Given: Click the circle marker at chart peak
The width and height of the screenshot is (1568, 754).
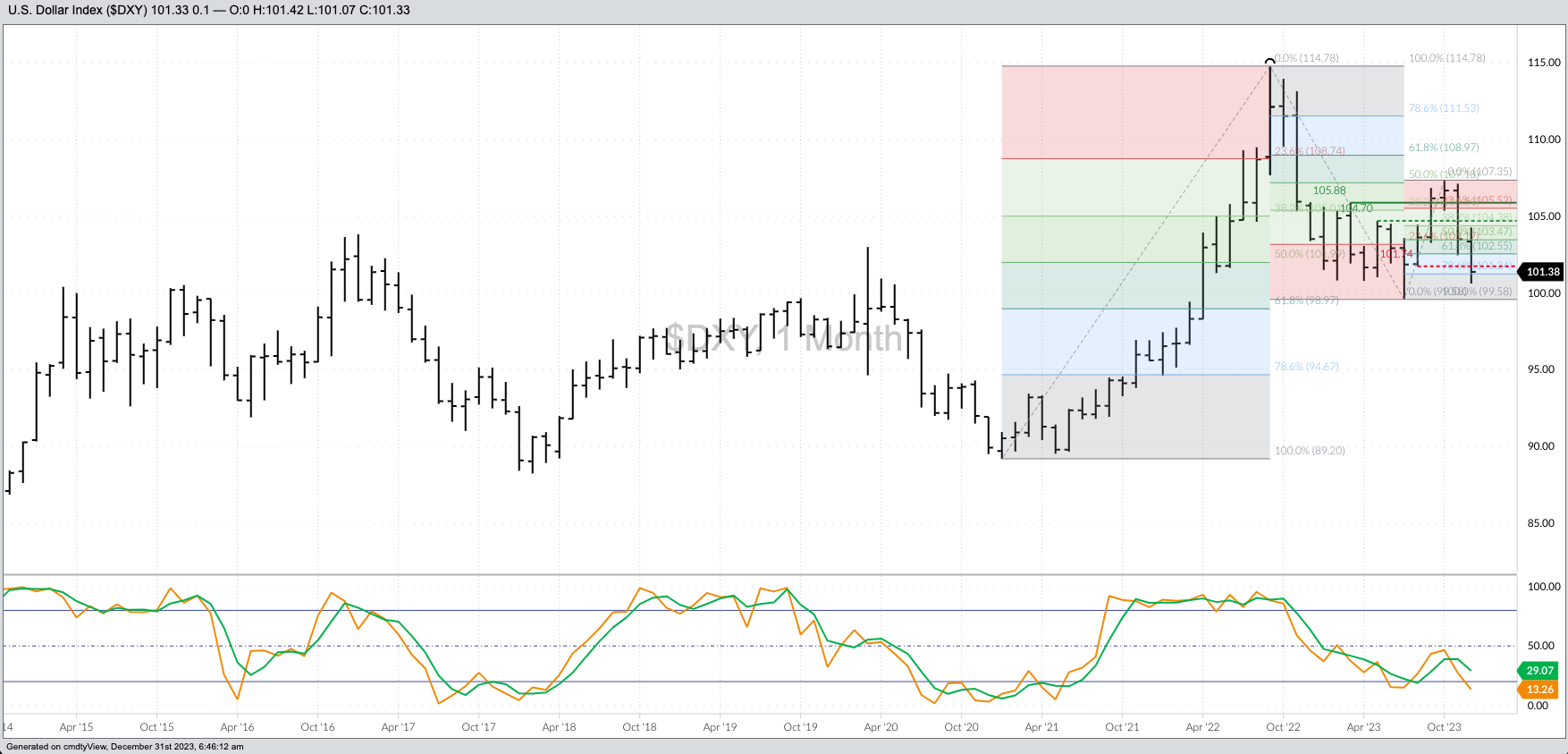Looking at the screenshot, I should coord(1269,62).
